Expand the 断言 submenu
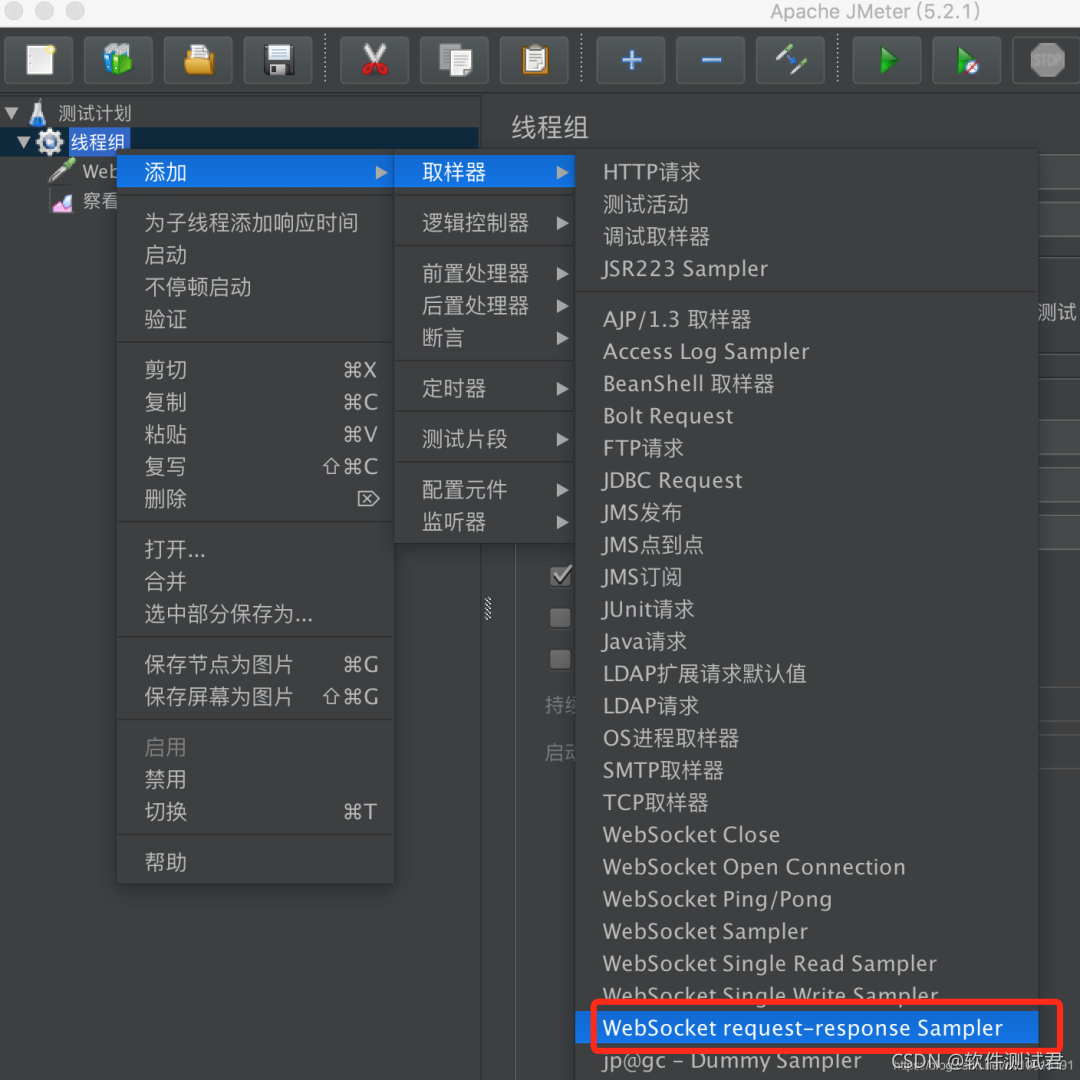 pyautogui.click(x=484, y=338)
